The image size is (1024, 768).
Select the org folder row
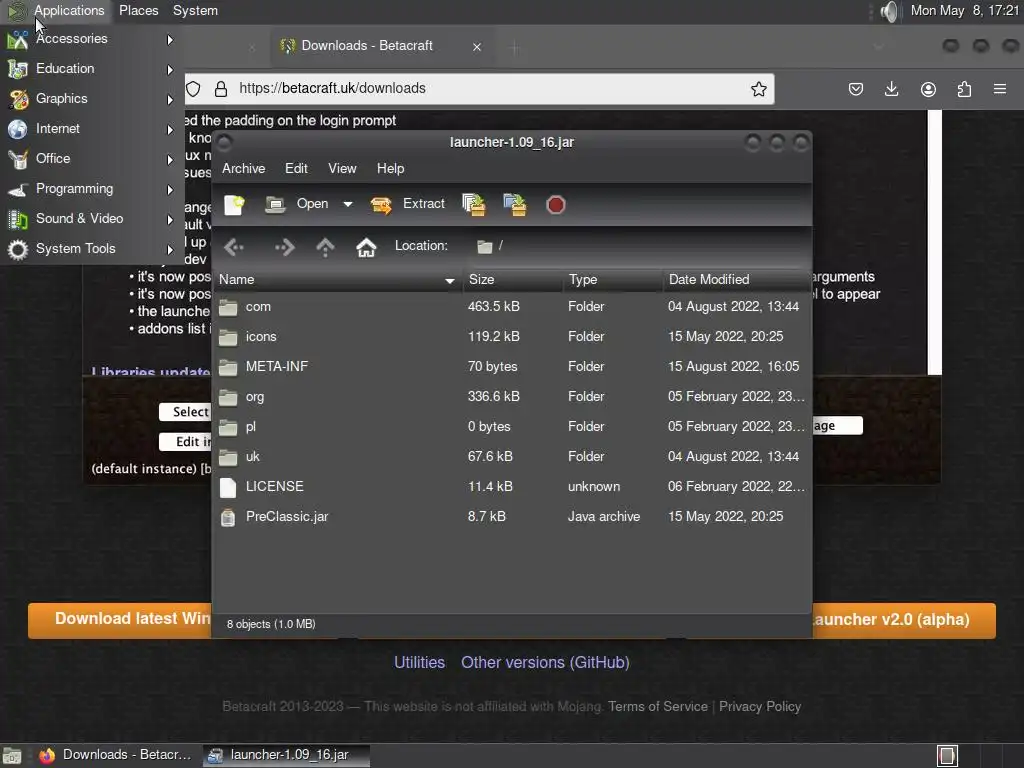point(512,396)
